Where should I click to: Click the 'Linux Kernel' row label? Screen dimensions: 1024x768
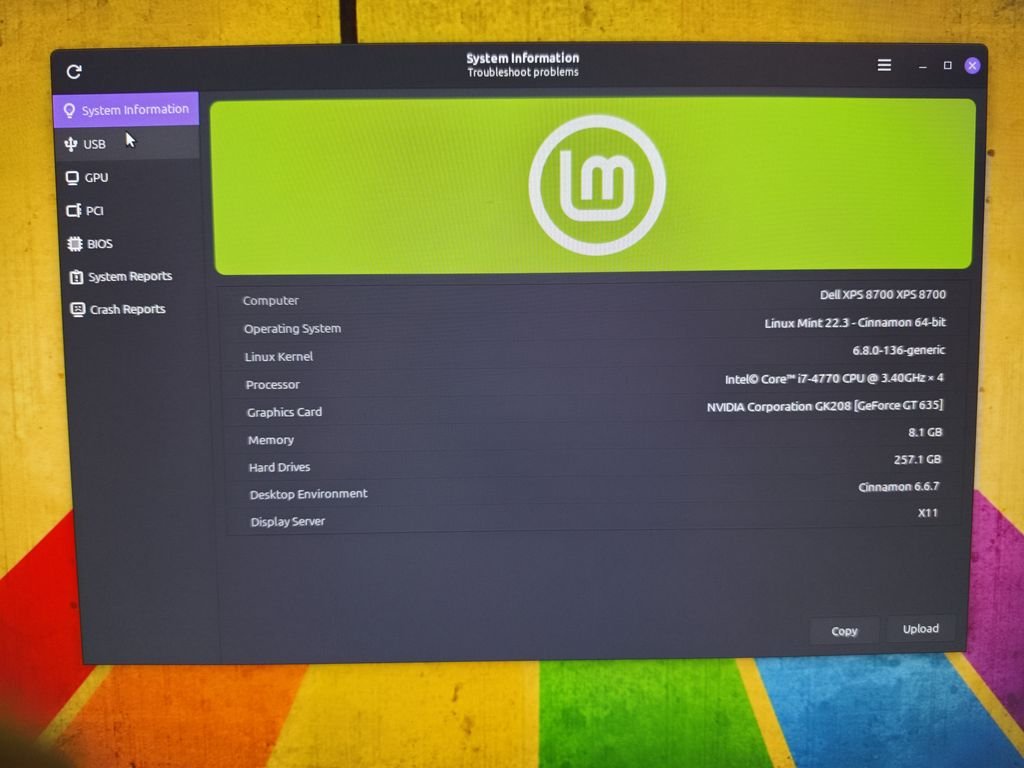[x=278, y=357]
